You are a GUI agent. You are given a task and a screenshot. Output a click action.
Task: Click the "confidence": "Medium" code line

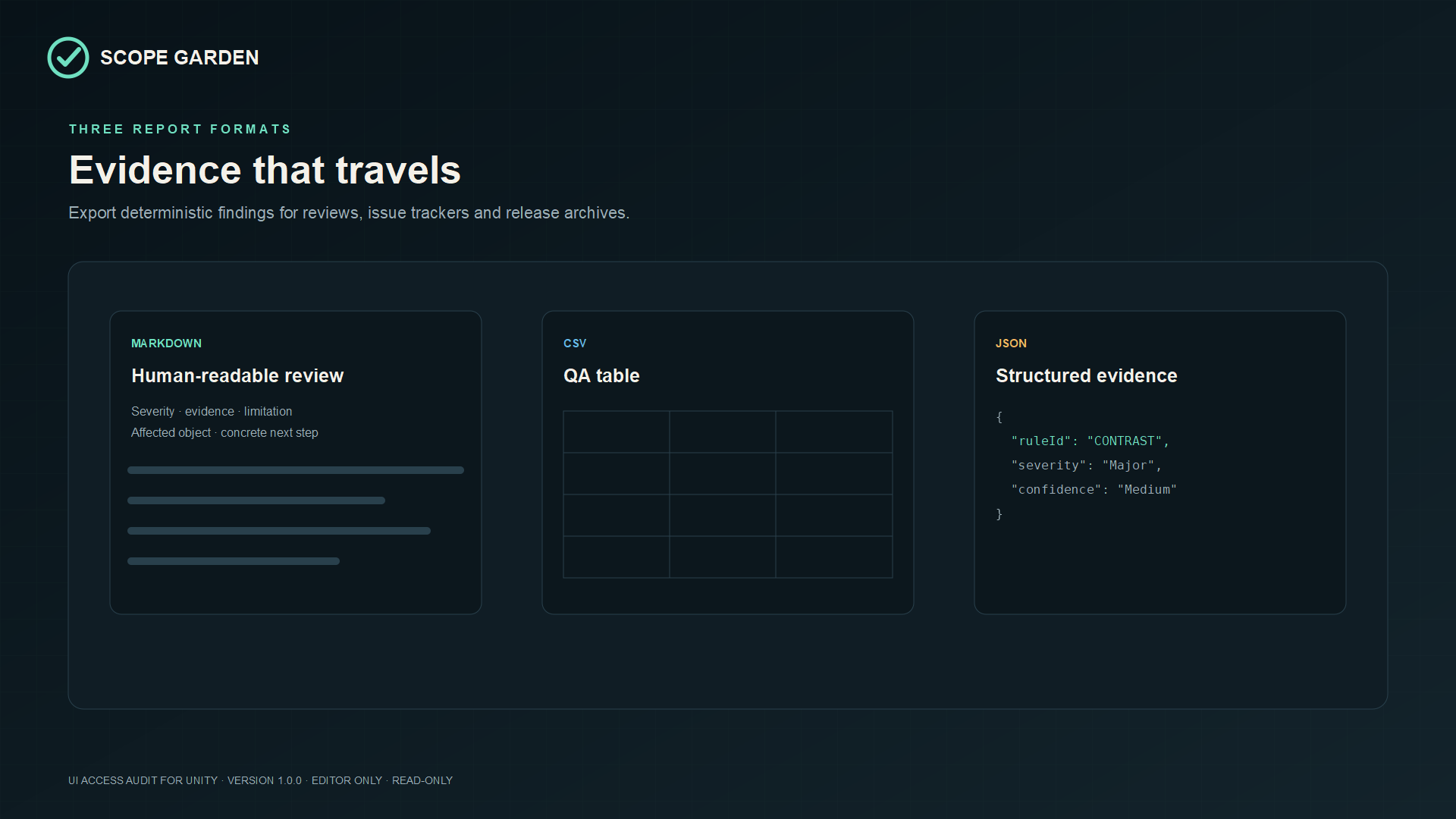click(1094, 490)
